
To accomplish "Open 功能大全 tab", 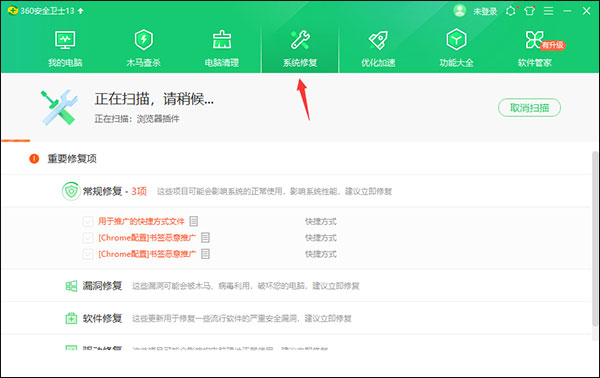I will [457, 49].
